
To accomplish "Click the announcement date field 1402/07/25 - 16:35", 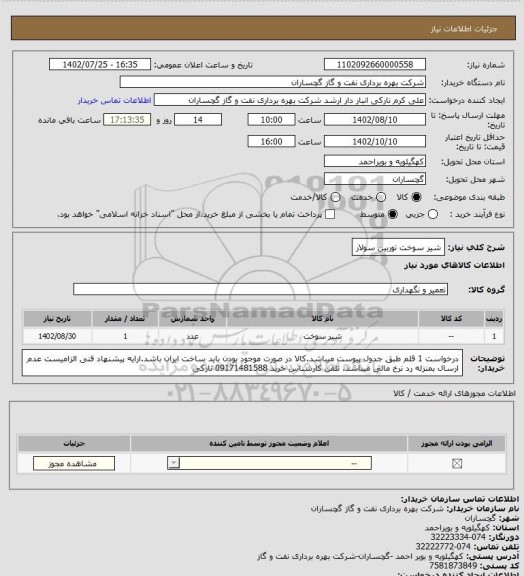I will pos(100,64).
